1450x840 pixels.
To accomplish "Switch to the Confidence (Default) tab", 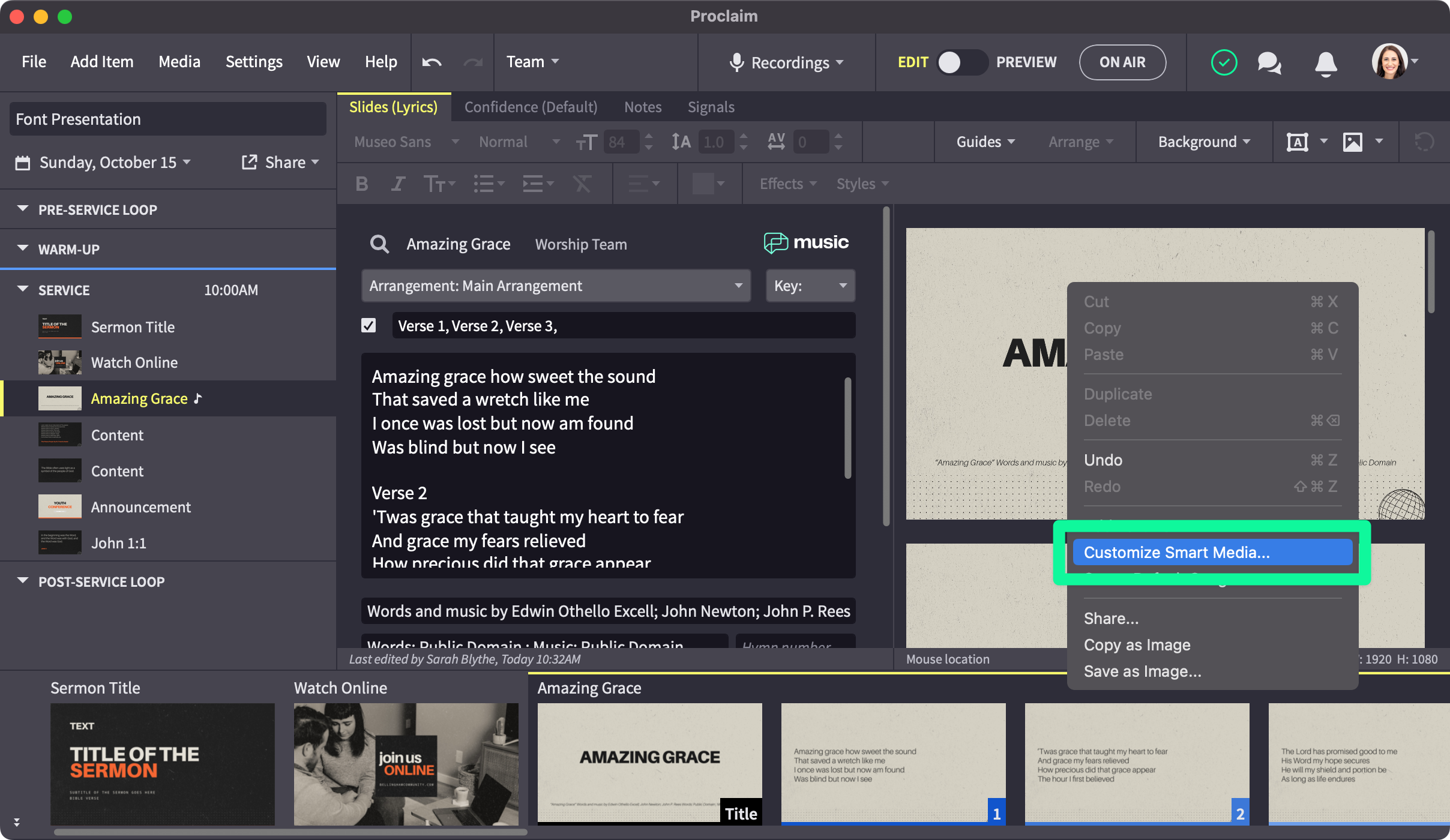I will [x=531, y=107].
